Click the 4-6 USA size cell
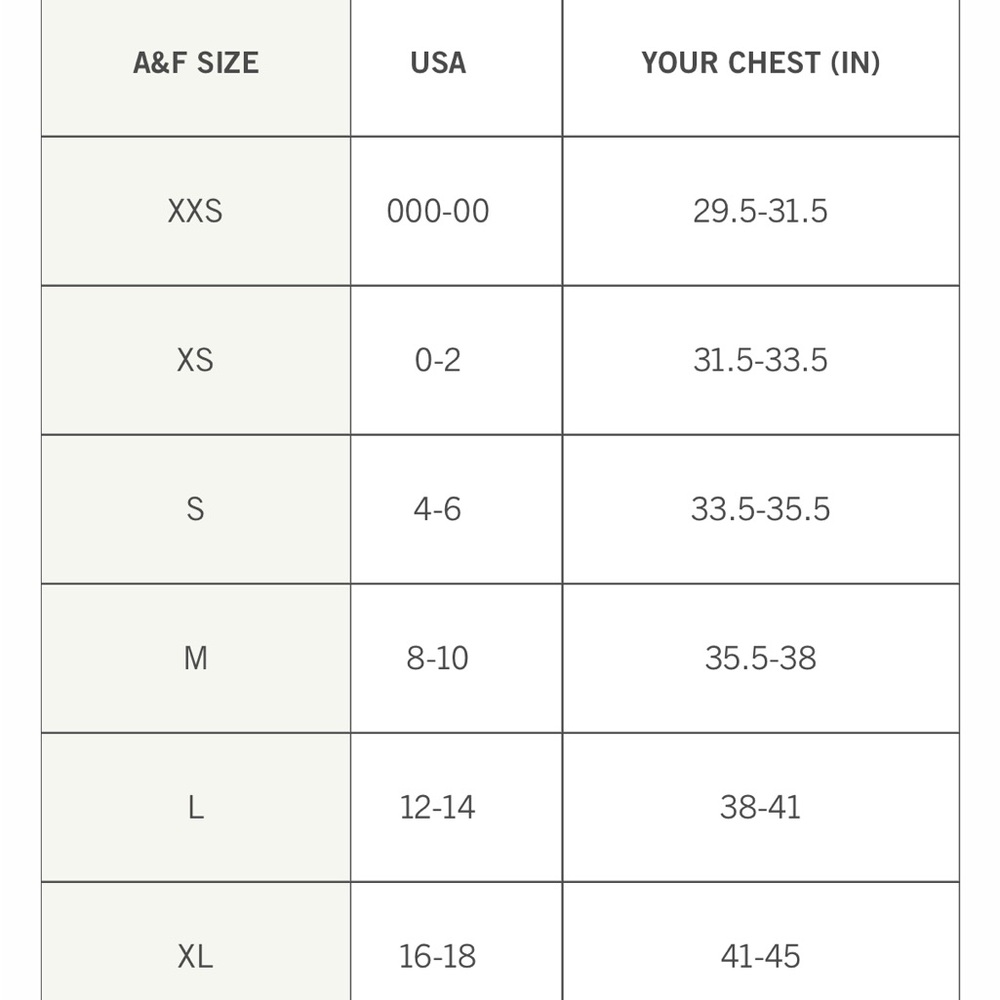Screen dimensions: 1000x1000 438,509
